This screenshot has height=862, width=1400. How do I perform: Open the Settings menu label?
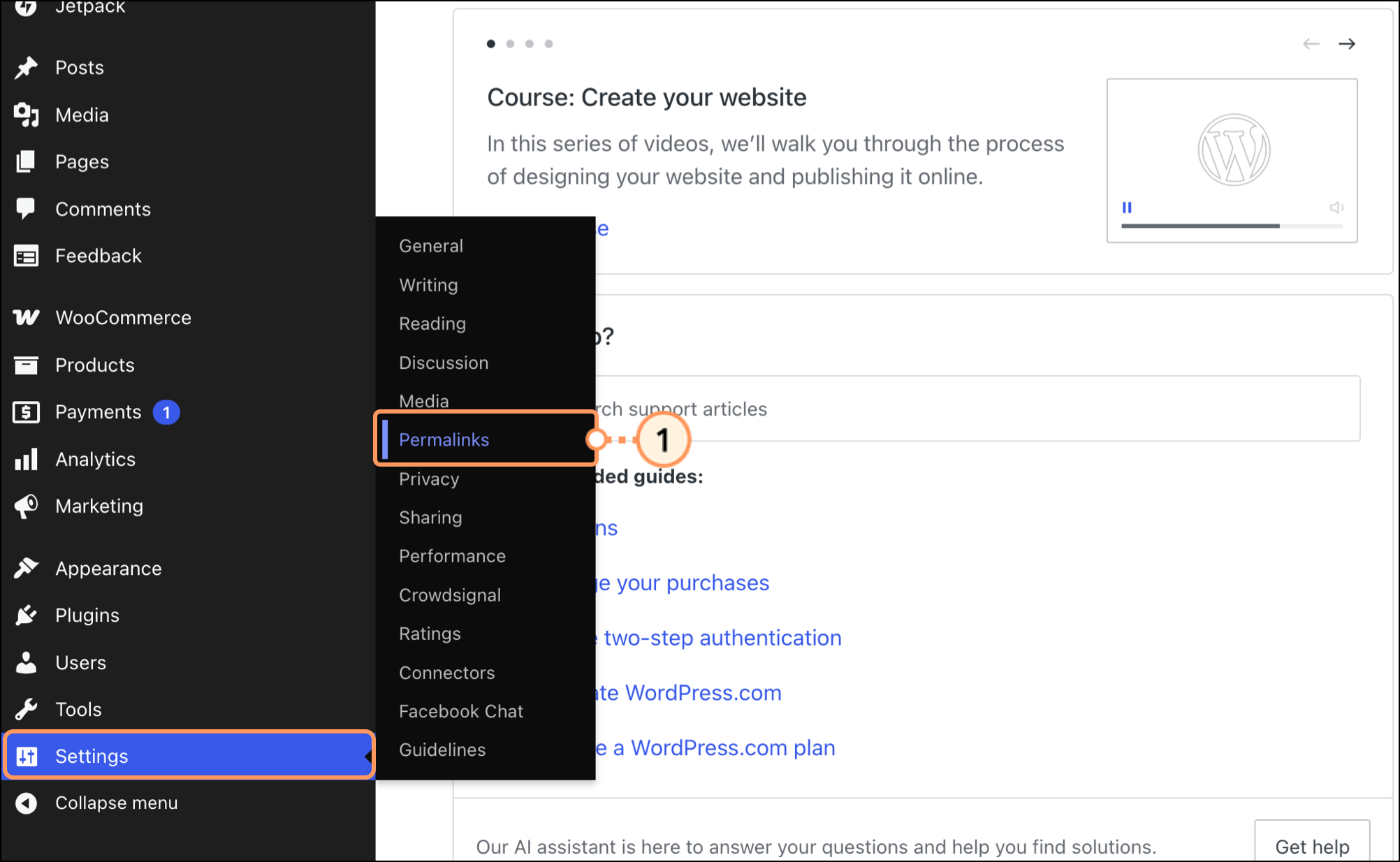point(92,756)
